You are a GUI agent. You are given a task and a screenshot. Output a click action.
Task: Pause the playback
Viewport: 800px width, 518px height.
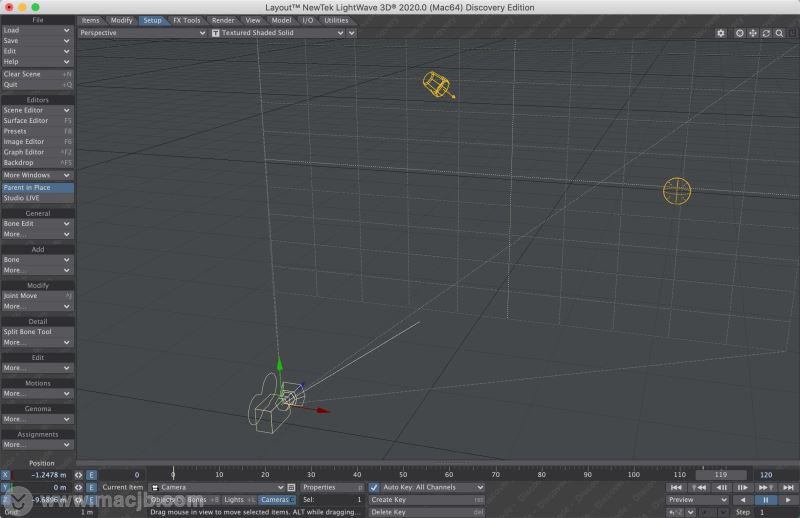click(765, 500)
